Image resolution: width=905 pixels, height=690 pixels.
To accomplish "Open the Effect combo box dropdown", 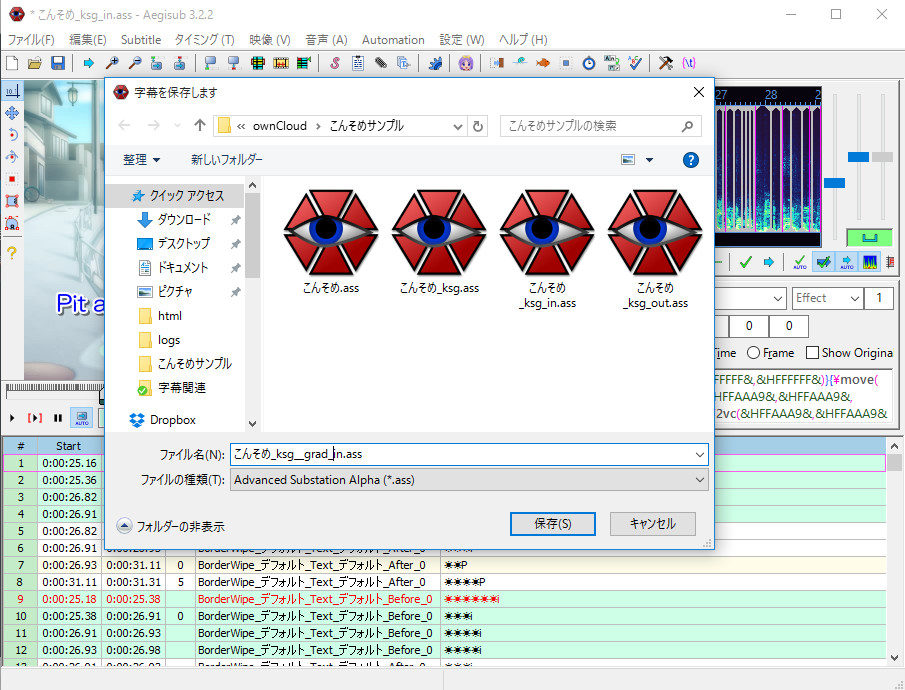I will pos(855,299).
